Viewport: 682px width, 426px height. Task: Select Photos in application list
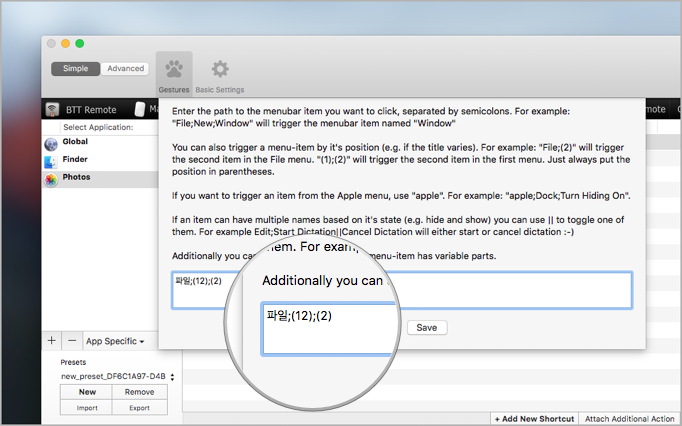tap(100, 179)
